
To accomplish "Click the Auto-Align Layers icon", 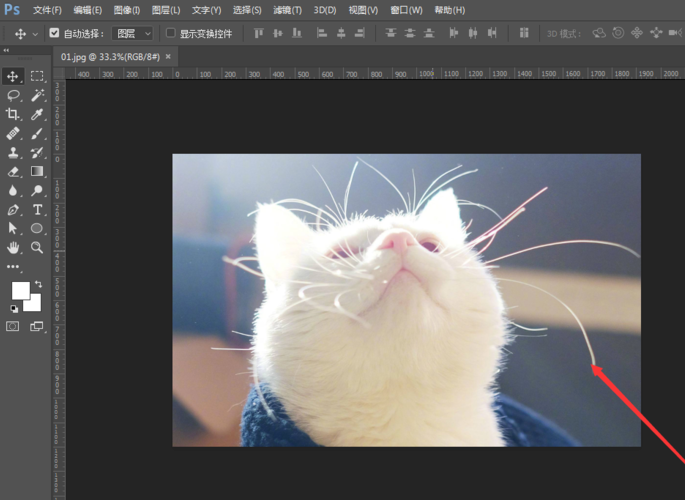I will pyautogui.click(x=524, y=33).
